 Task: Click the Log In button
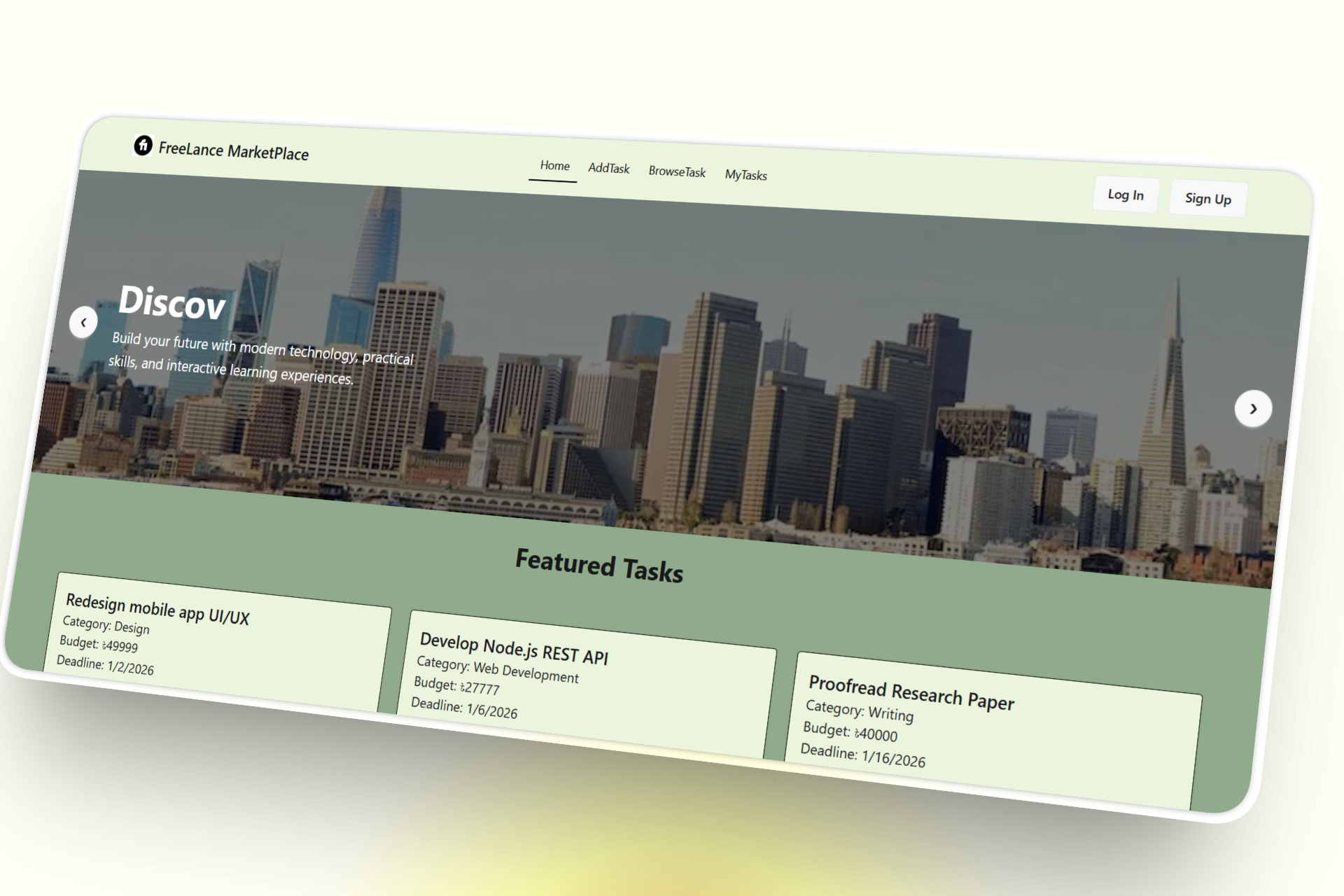click(1126, 195)
